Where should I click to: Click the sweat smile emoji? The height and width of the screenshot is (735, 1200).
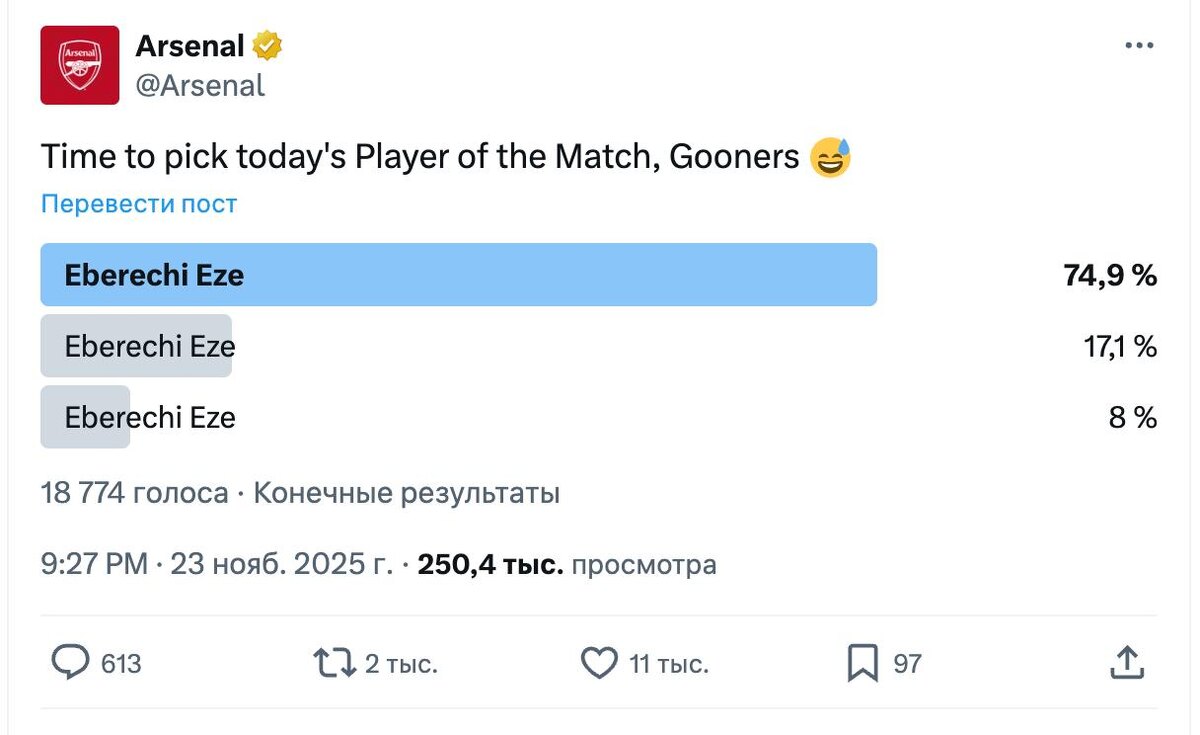830,158
